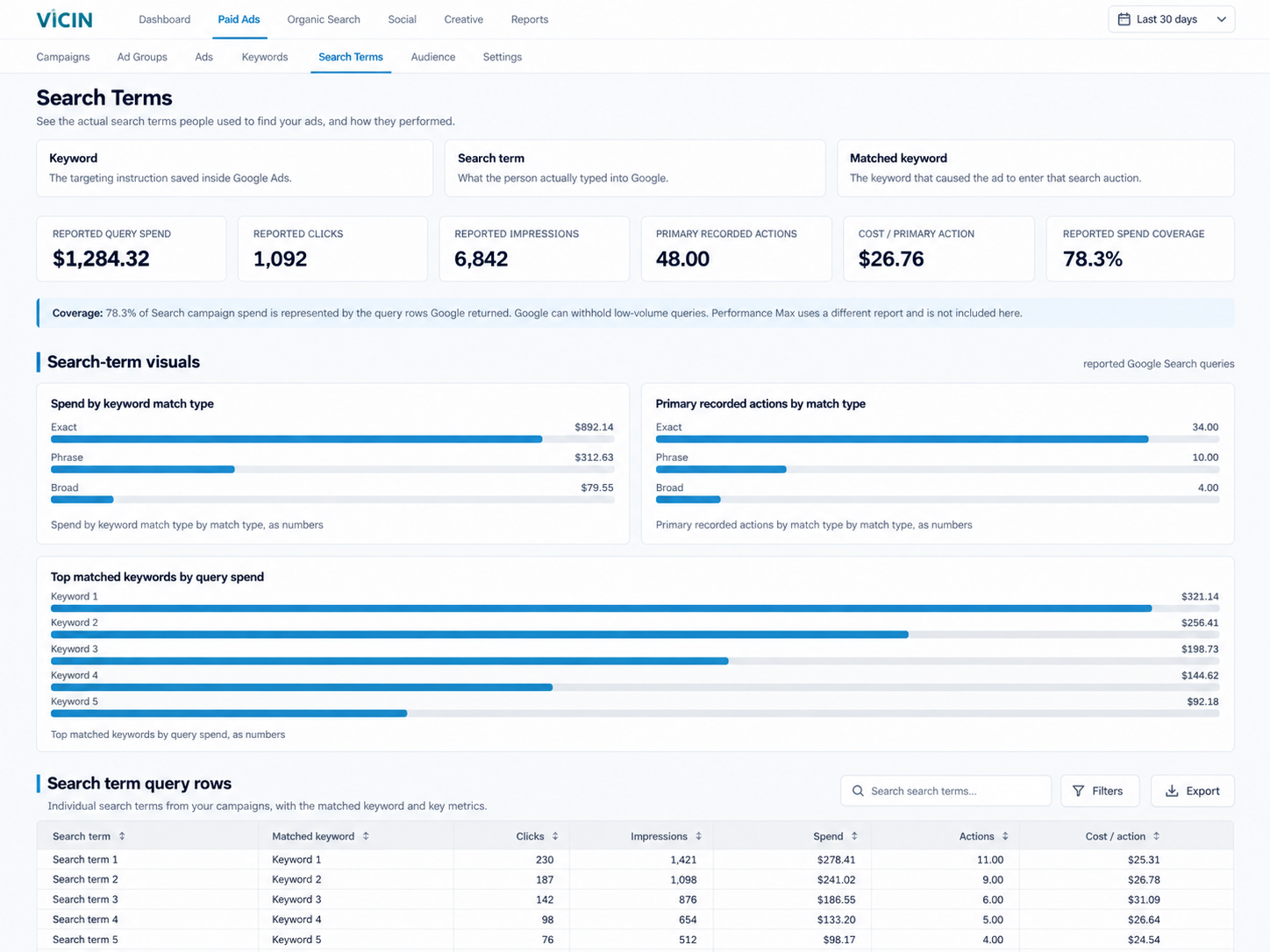Open the Last 30 days dropdown chevron
The height and width of the screenshot is (952, 1270).
tap(1221, 19)
